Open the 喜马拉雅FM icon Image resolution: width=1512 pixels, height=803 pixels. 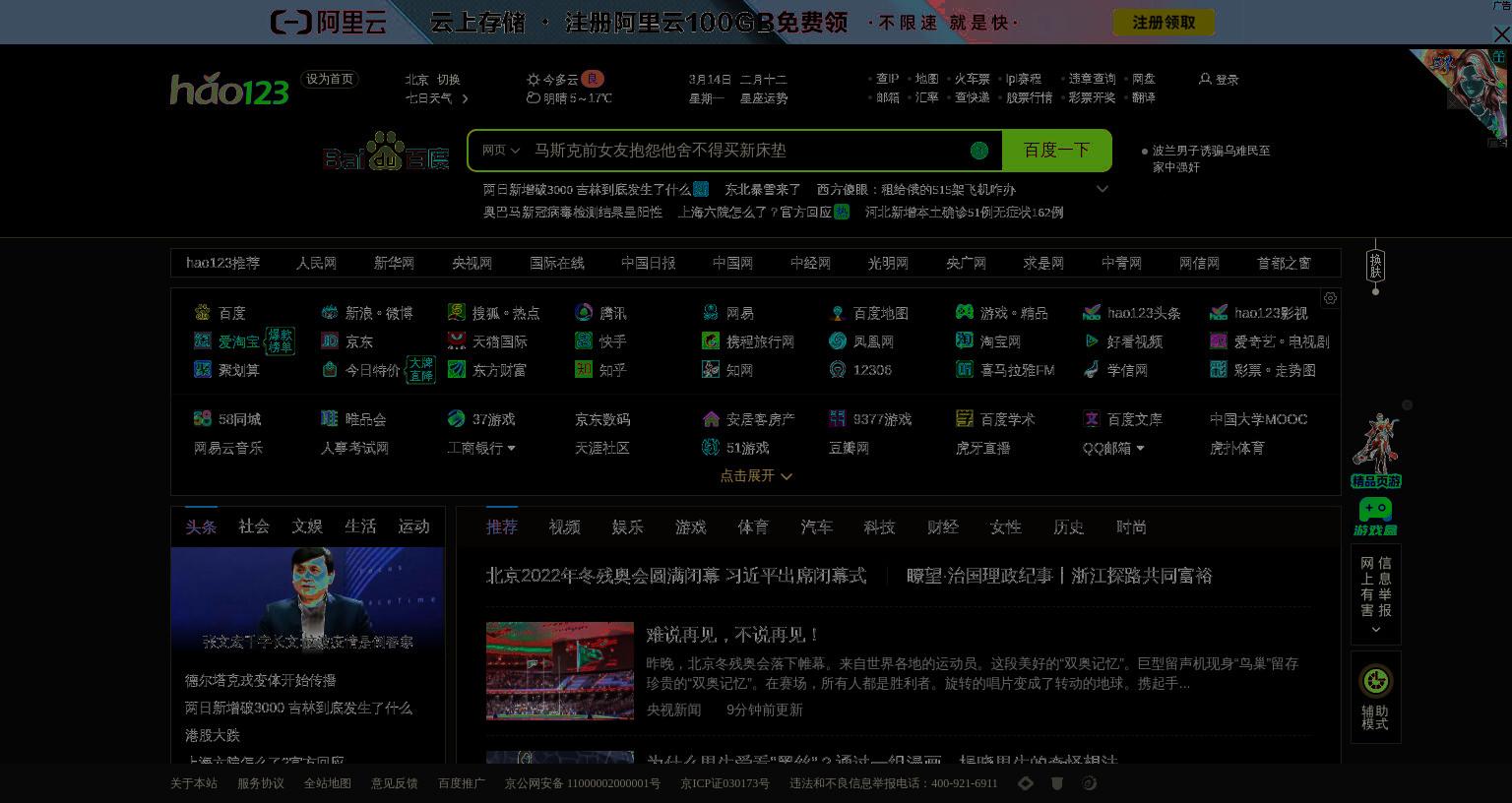pyautogui.click(x=965, y=370)
